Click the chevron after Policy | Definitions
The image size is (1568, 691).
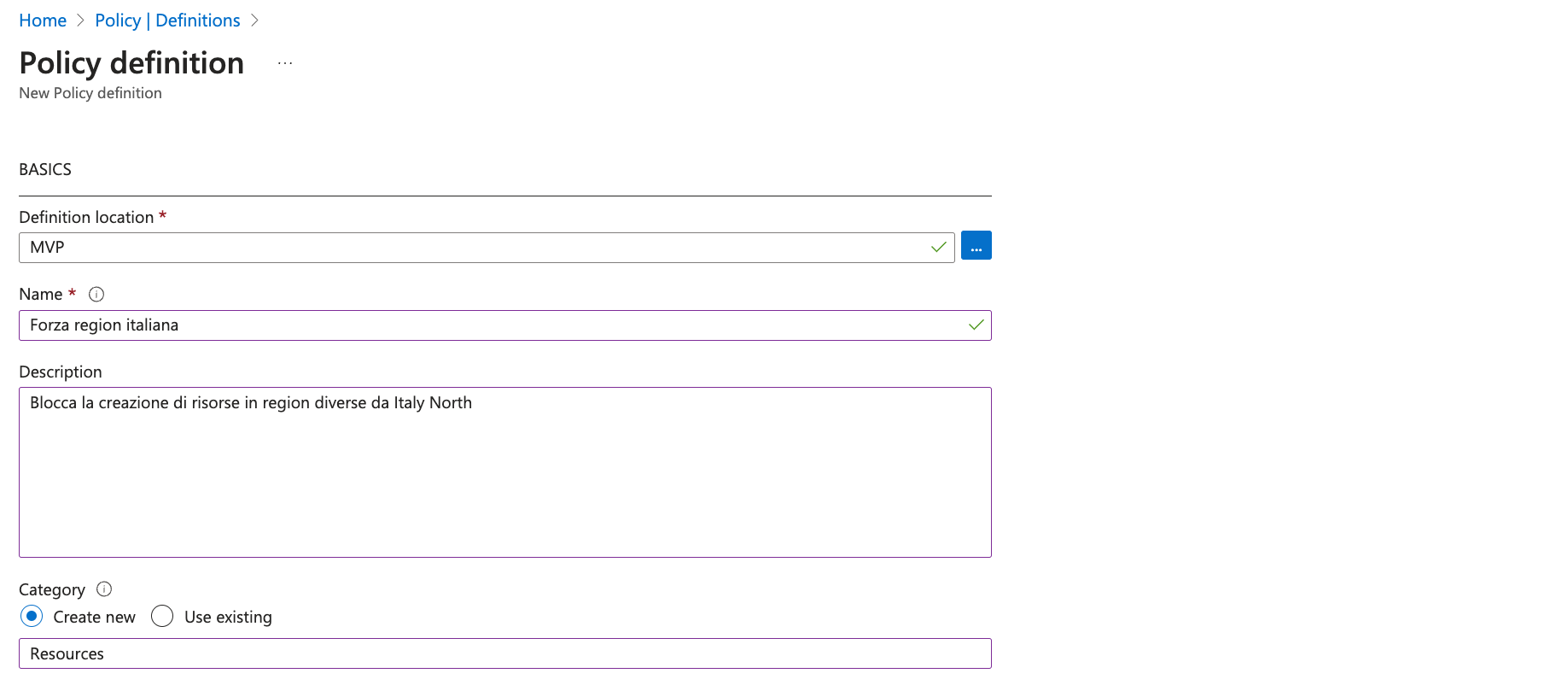tap(254, 20)
